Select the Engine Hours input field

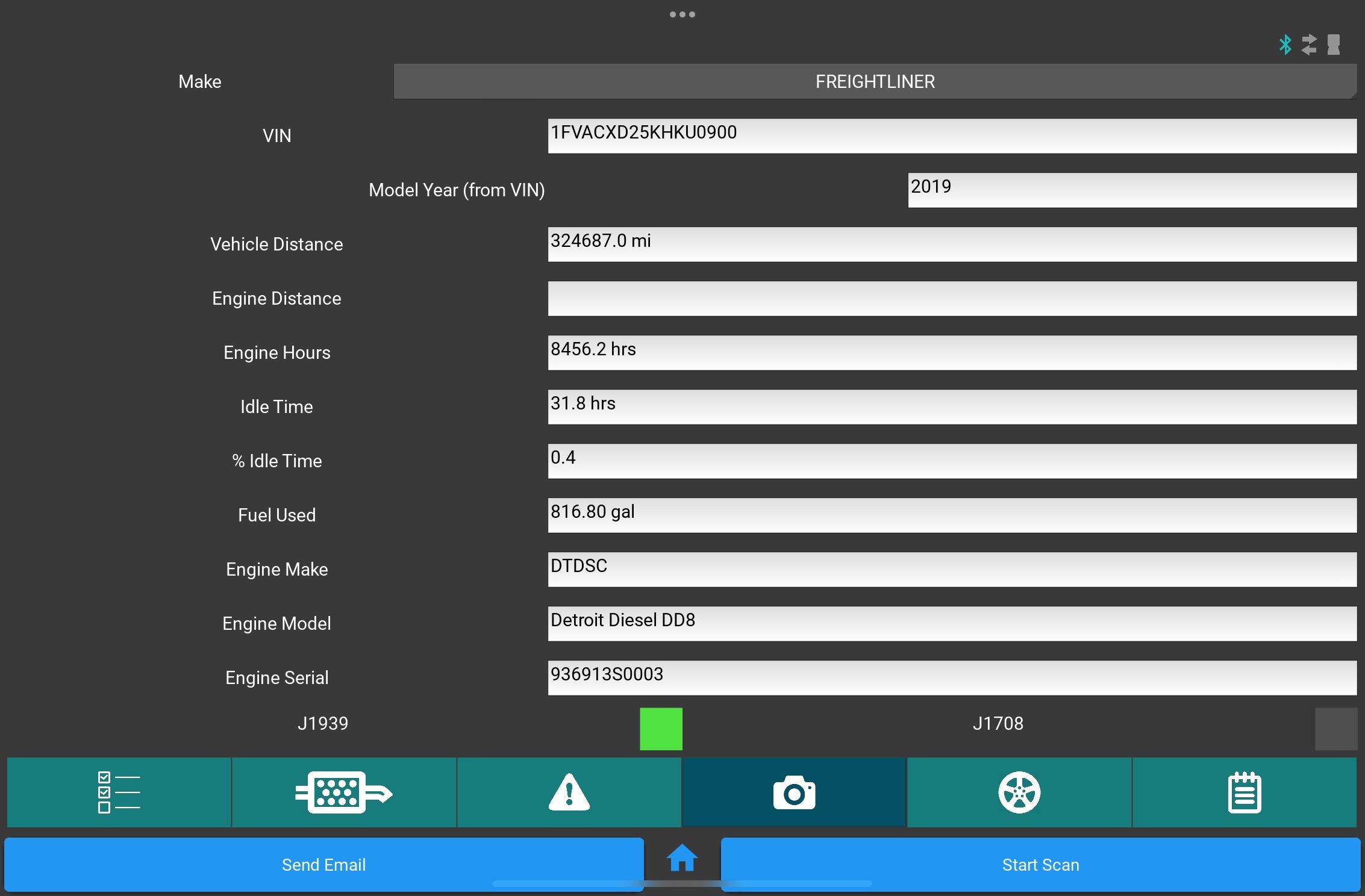pos(951,352)
